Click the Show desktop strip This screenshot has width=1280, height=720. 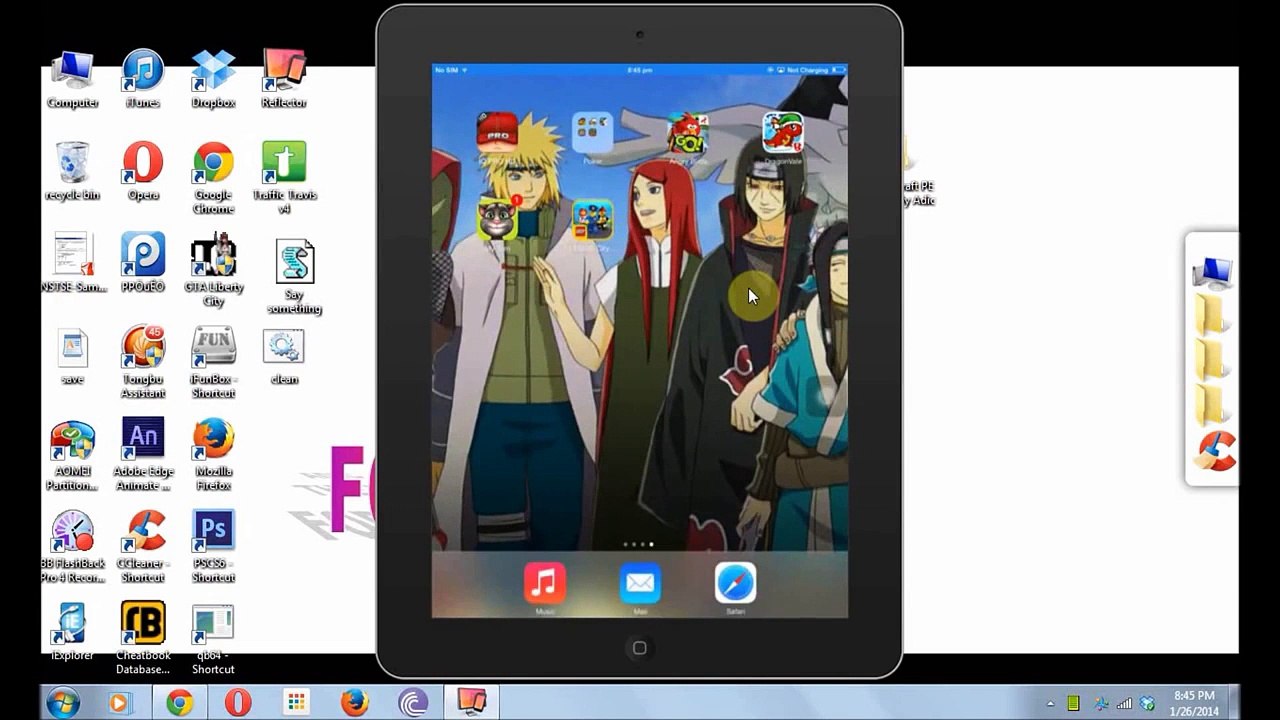point(1235,703)
